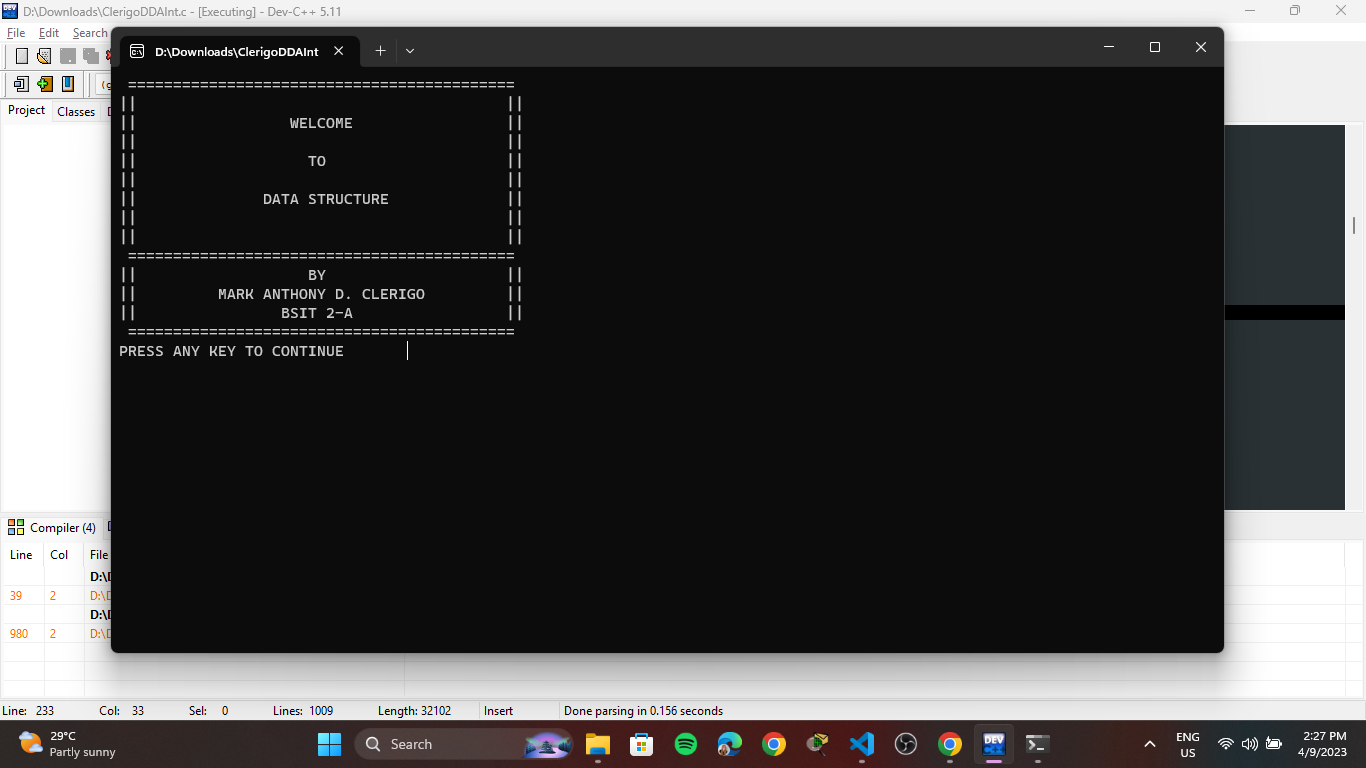Viewport: 1366px width, 768px height.
Task: Click the 'Lines: 1009' status entry
Action: (x=303, y=711)
